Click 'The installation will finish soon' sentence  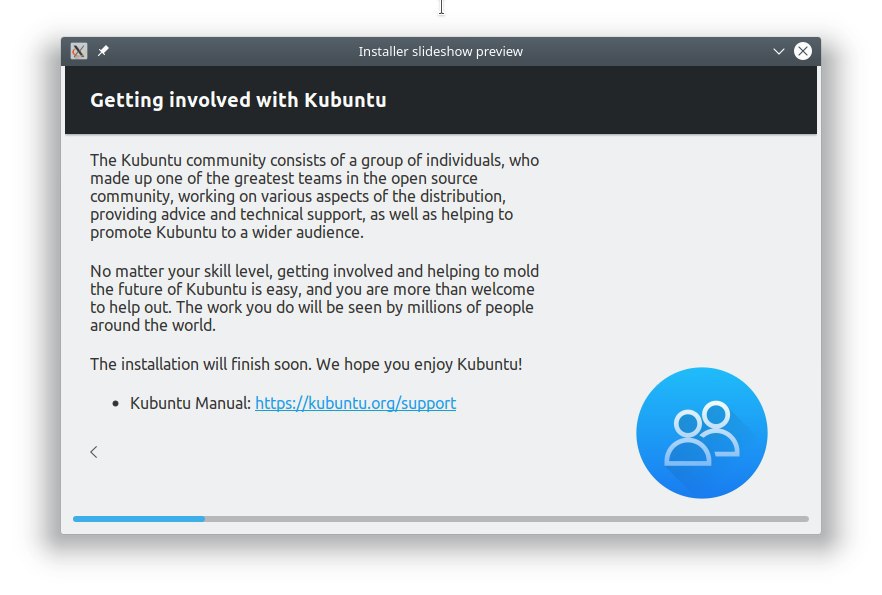(306, 364)
